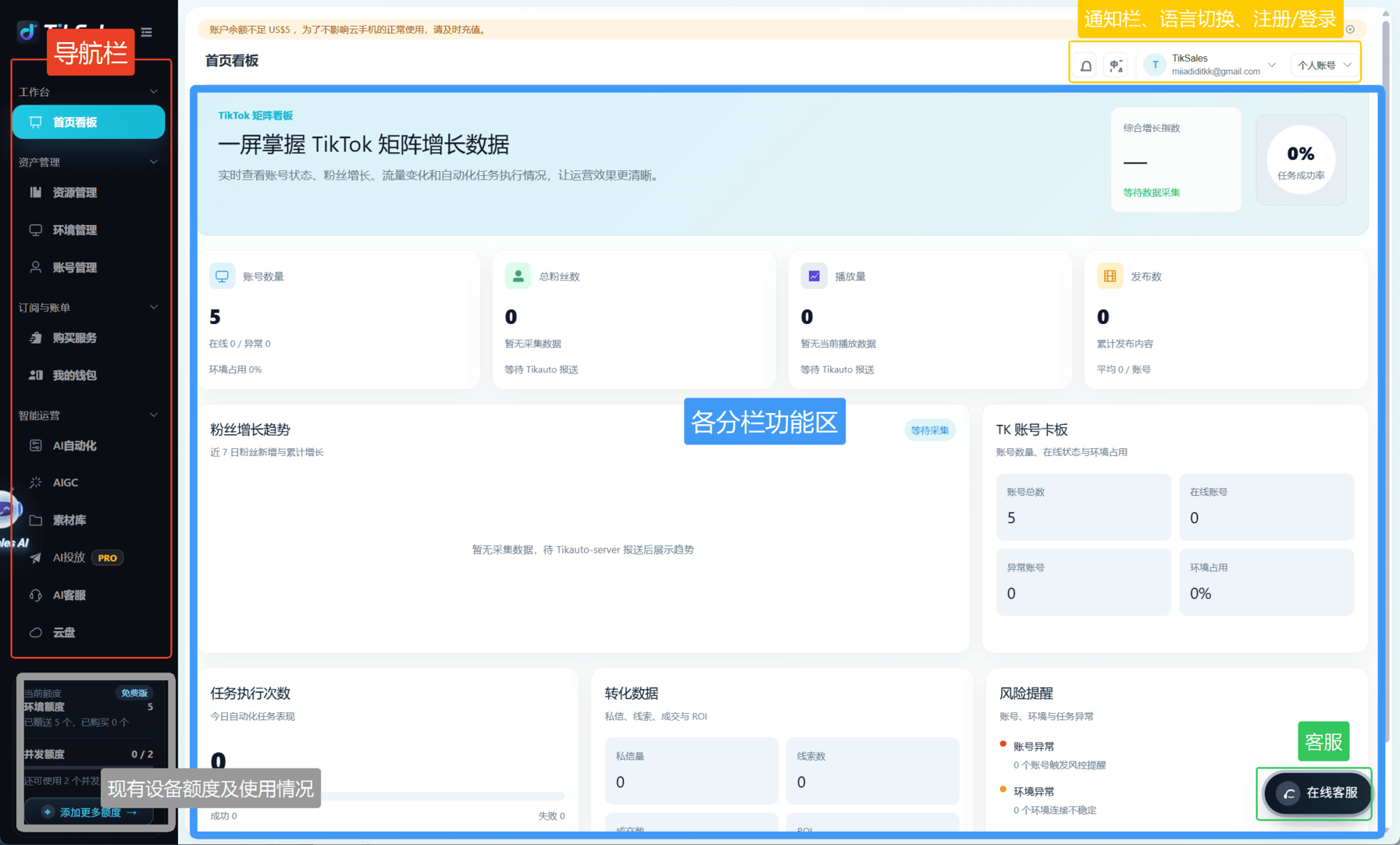Dismiss the low balance warning banner
This screenshot has height=845, width=1400.
1350,30
